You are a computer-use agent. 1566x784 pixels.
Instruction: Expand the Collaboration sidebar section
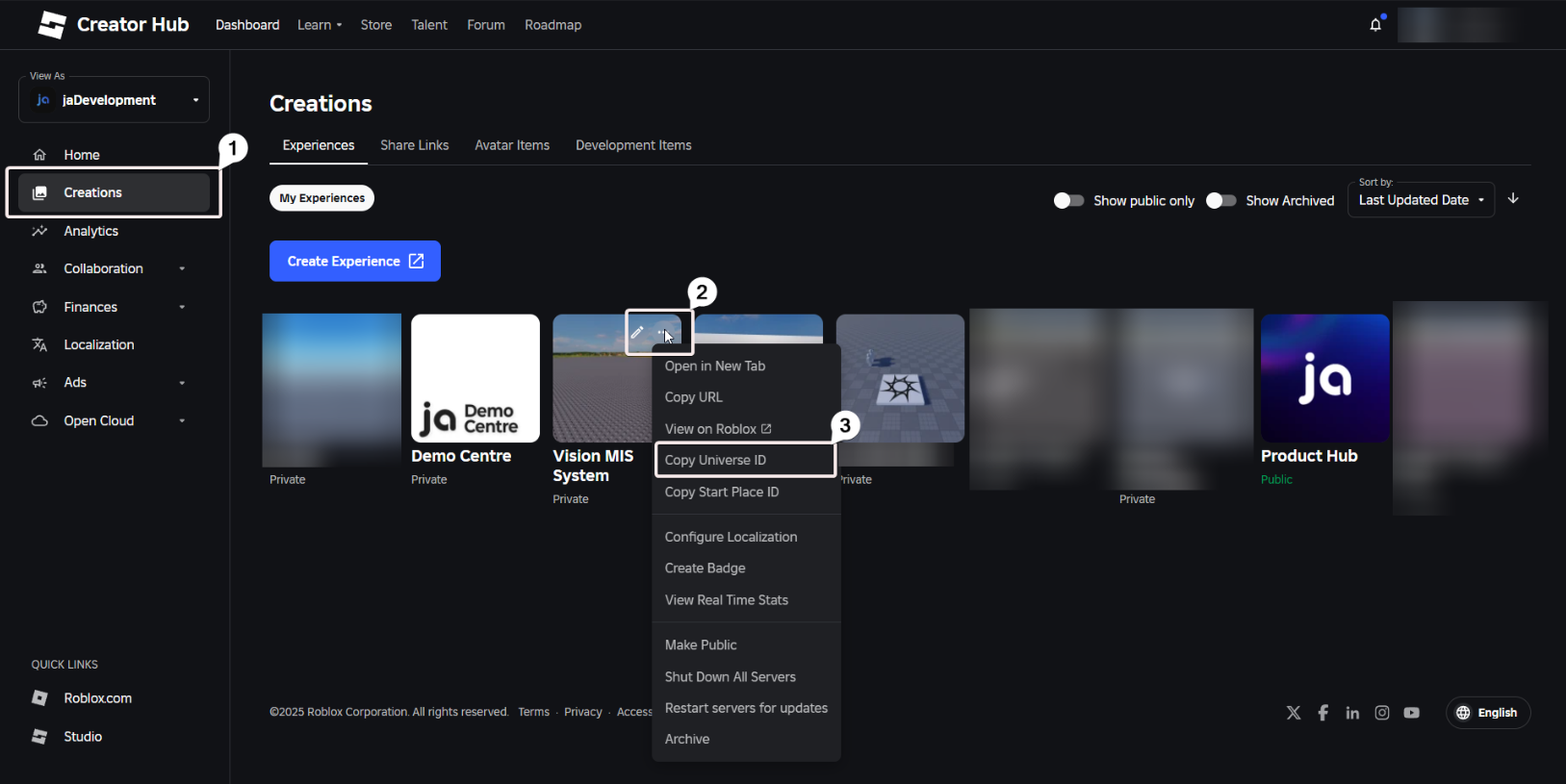pos(182,269)
